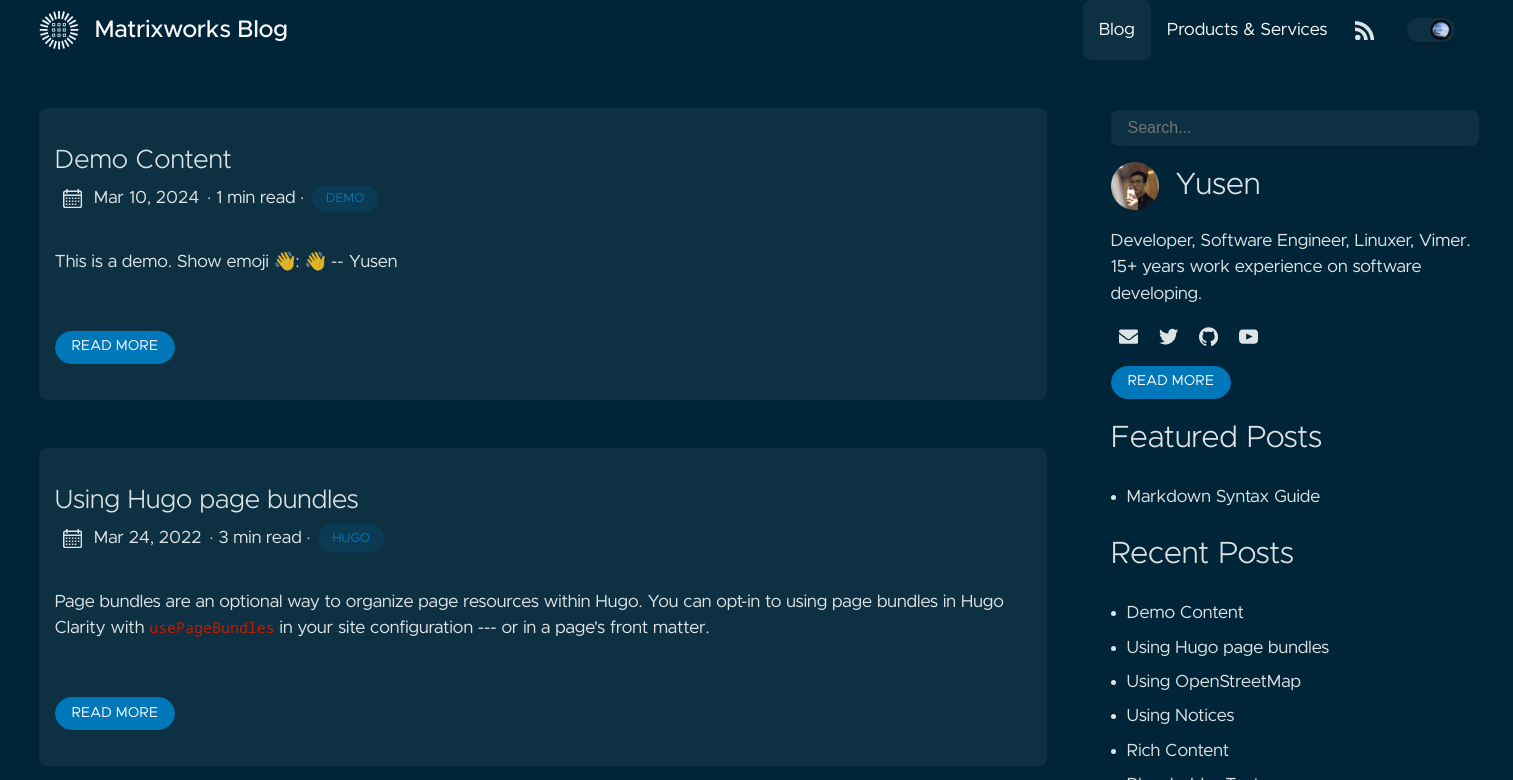Click the 'Mar 10, 2024' date text
1513x780 pixels.
pyautogui.click(x=146, y=198)
